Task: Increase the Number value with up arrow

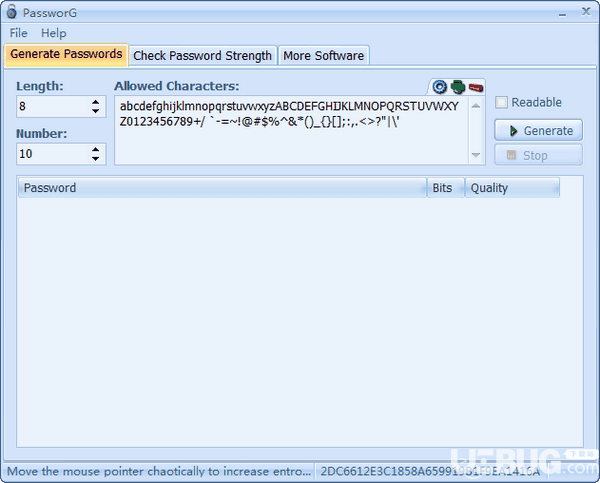Action: coord(96,149)
